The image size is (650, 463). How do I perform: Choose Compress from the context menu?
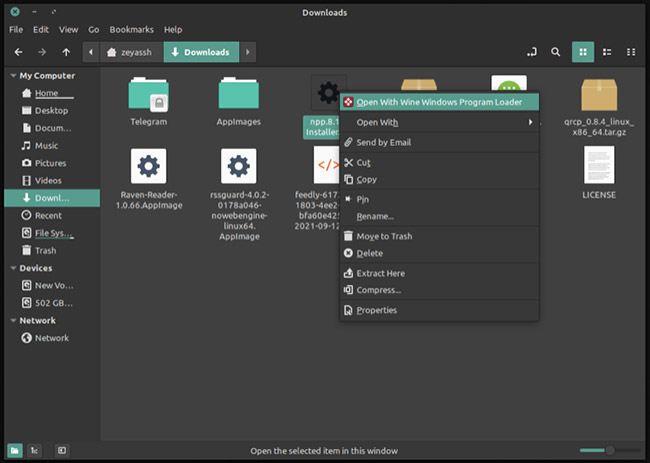[439, 290]
